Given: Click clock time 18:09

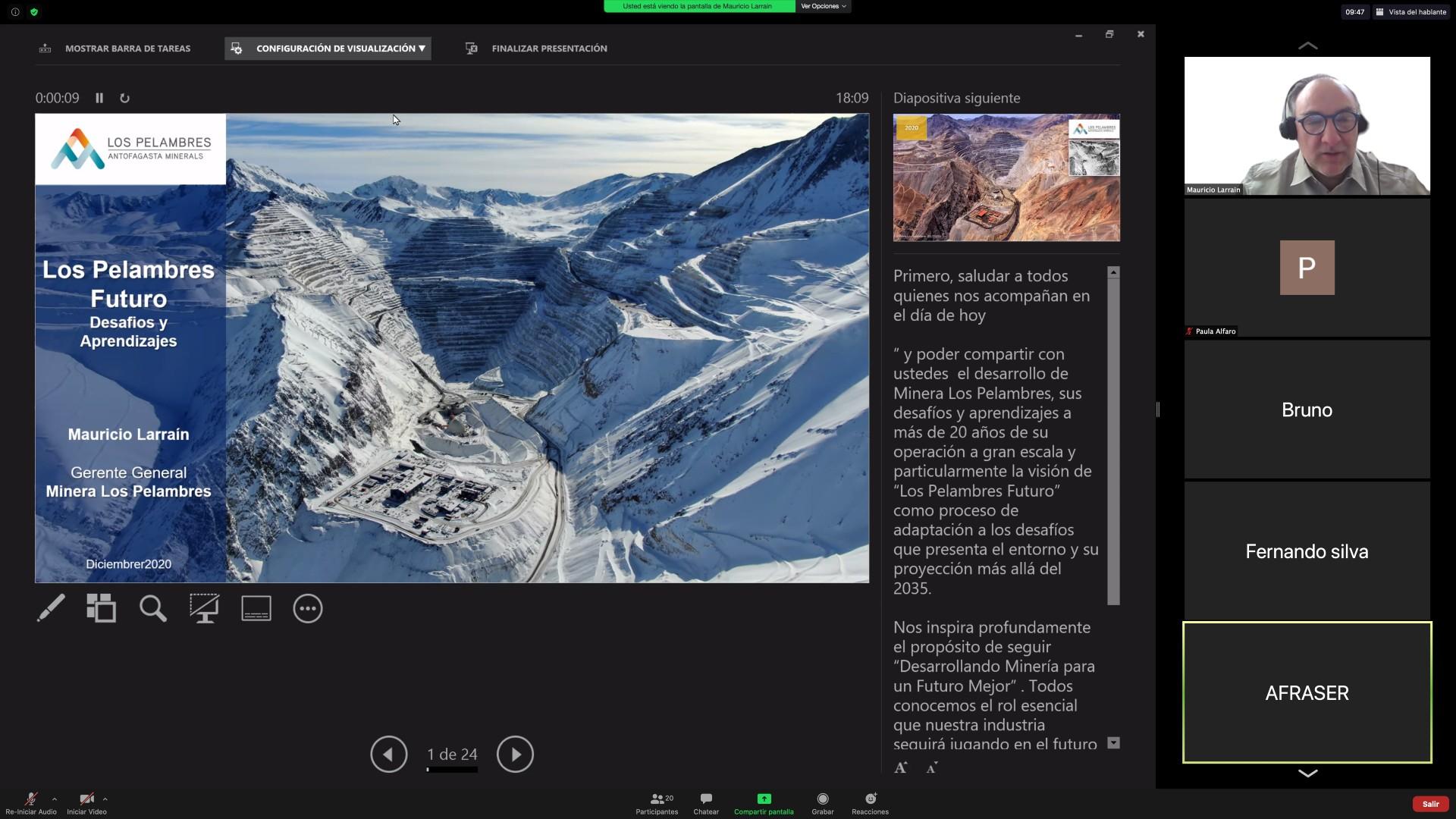Looking at the screenshot, I should 852,98.
